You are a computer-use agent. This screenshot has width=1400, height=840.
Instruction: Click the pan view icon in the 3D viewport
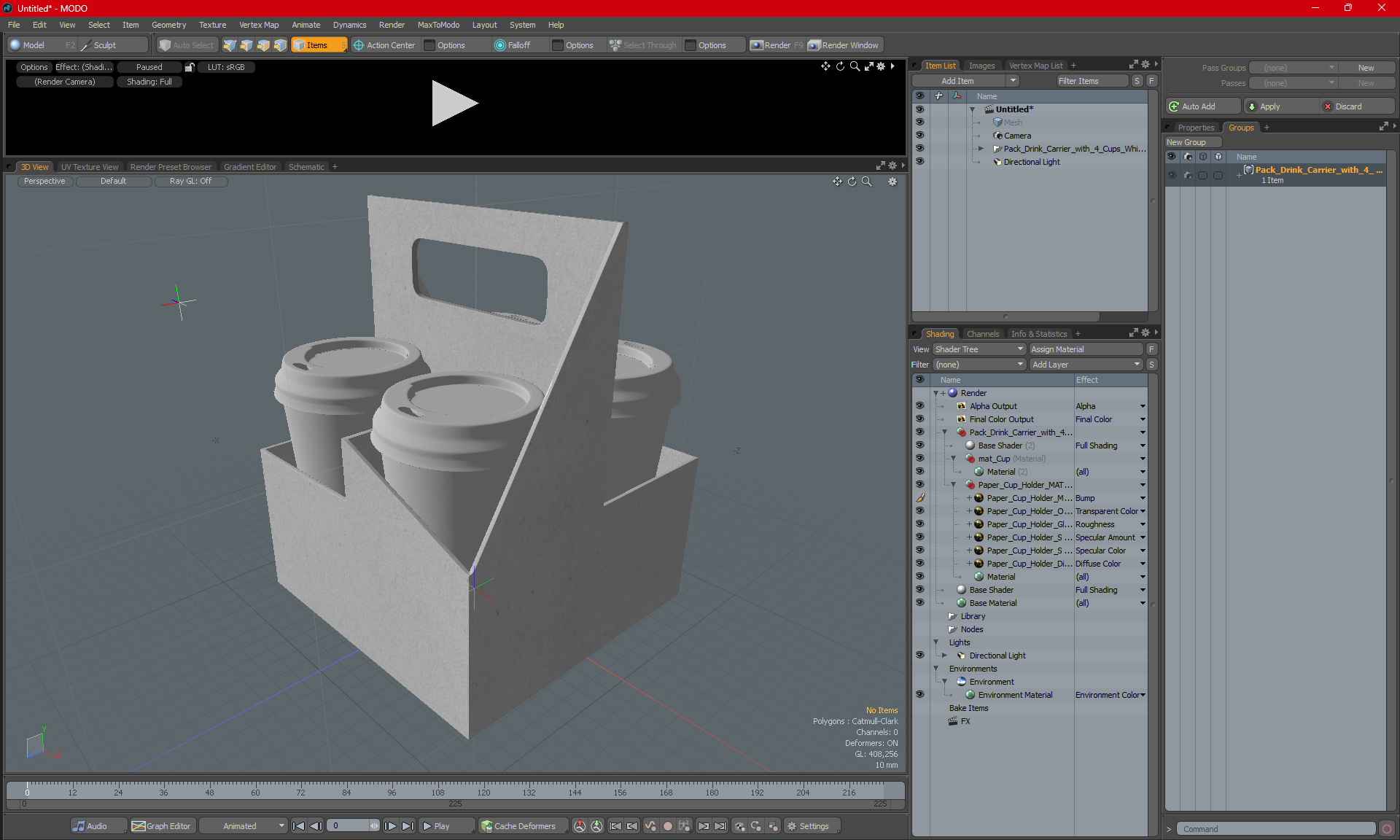click(837, 182)
